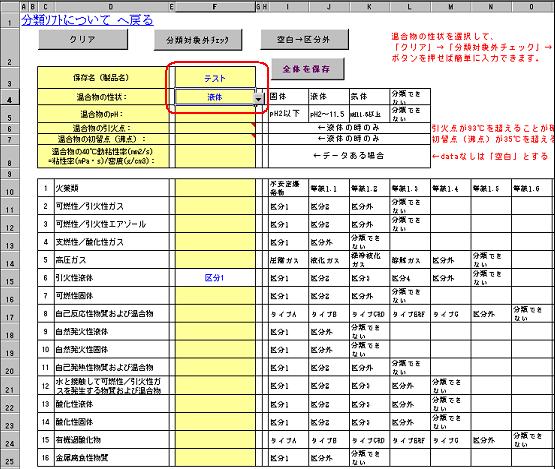Click the 分類対象外チェック button
The width and height of the screenshot is (555, 469).
point(198,40)
